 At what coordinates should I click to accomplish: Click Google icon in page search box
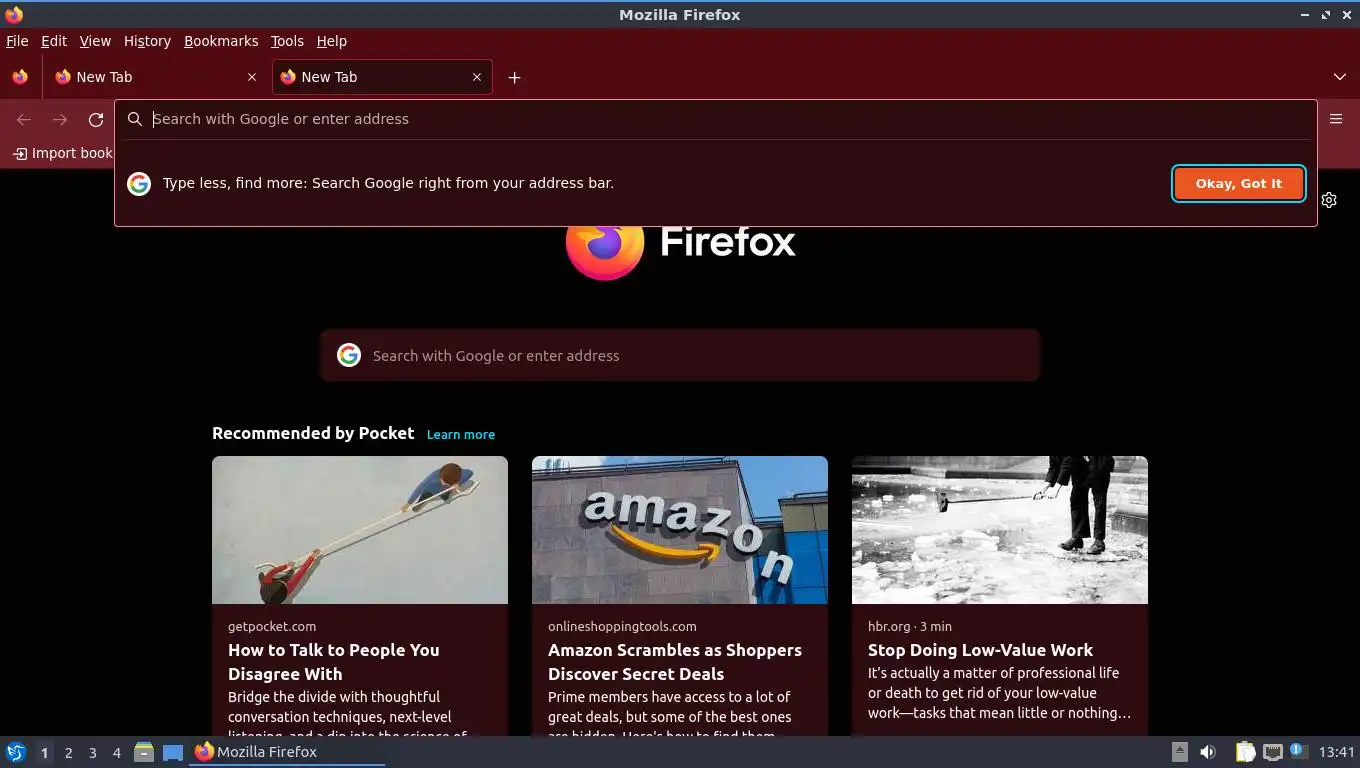point(349,355)
